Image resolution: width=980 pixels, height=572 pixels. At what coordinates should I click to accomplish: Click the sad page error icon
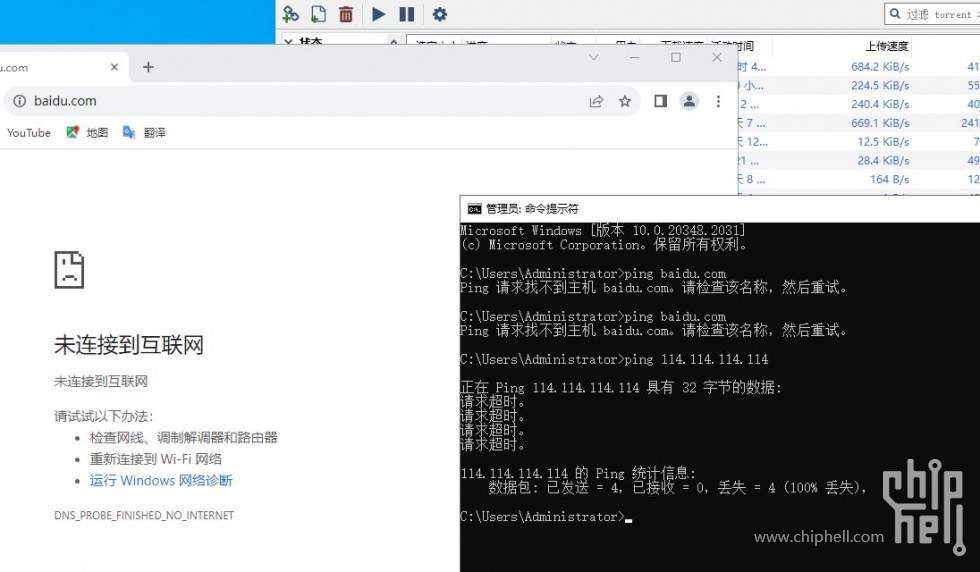click(x=69, y=269)
